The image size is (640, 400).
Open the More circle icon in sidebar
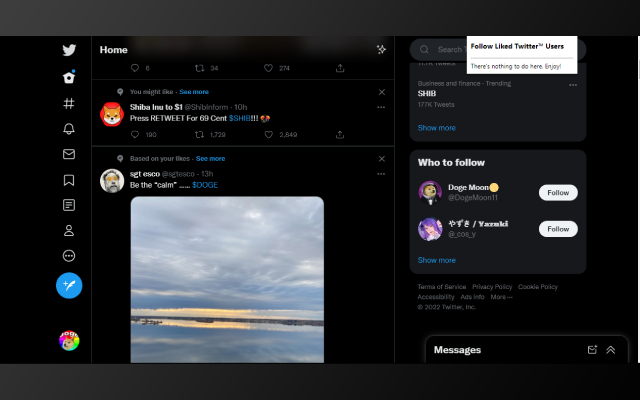click(x=69, y=256)
